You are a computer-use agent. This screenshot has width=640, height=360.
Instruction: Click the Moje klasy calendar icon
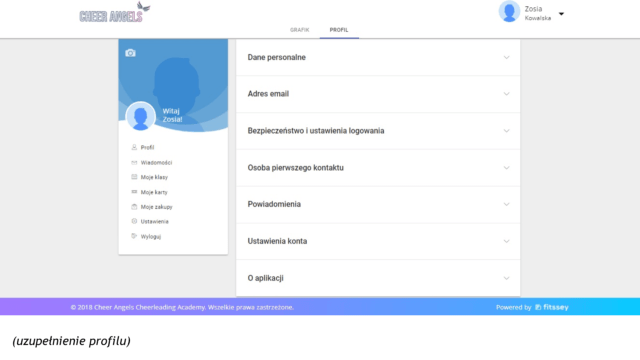[134, 177]
